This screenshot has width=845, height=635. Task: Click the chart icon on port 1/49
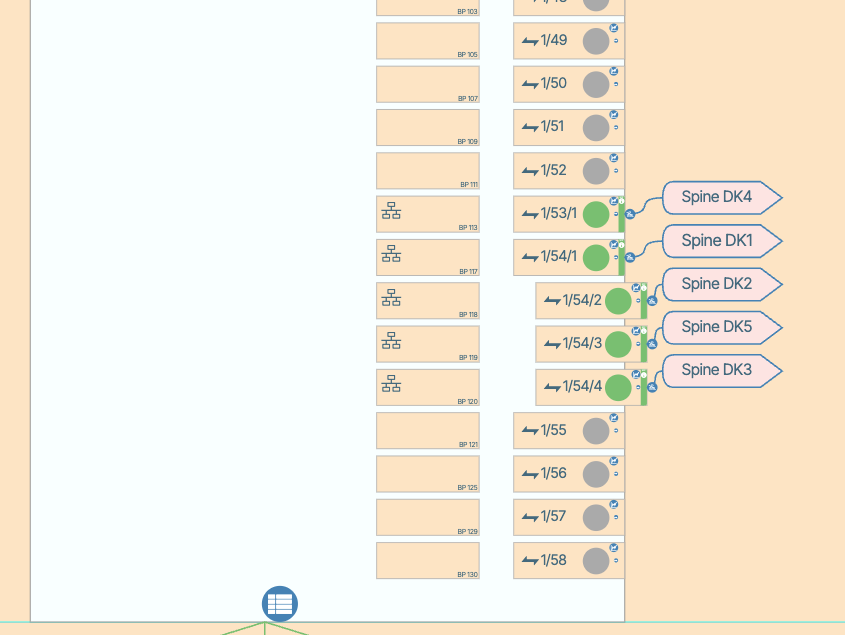point(614,28)
